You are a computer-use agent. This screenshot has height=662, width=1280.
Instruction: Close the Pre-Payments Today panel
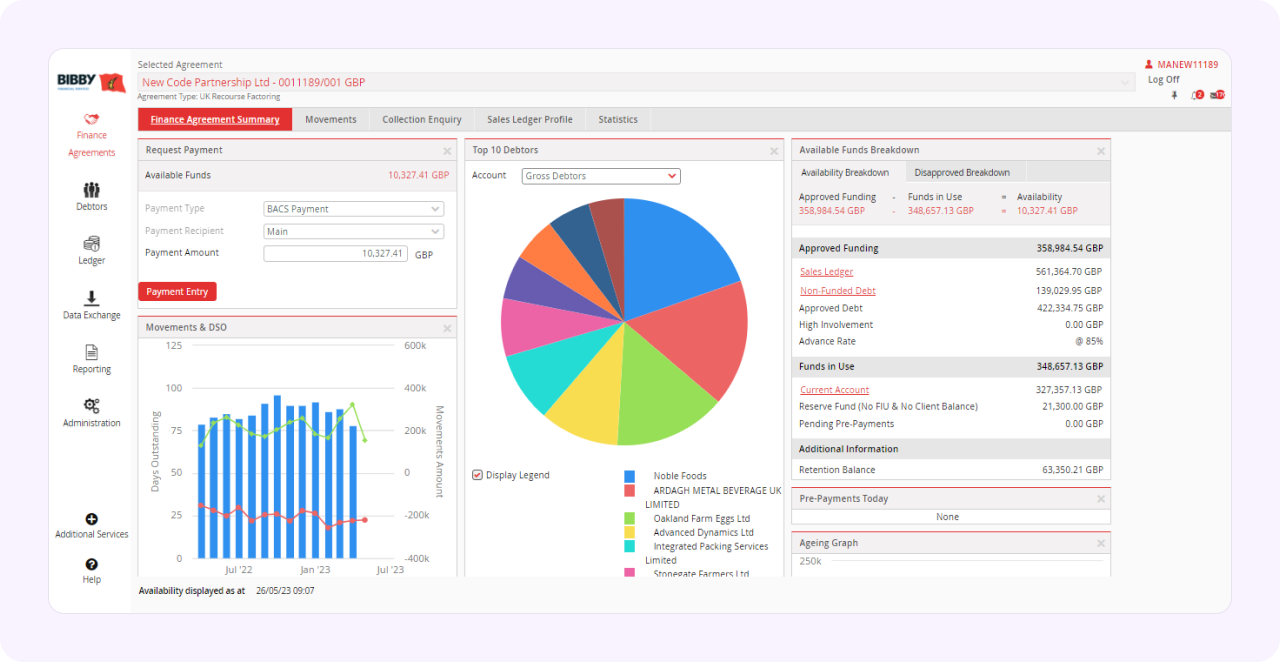[1101, 499]
